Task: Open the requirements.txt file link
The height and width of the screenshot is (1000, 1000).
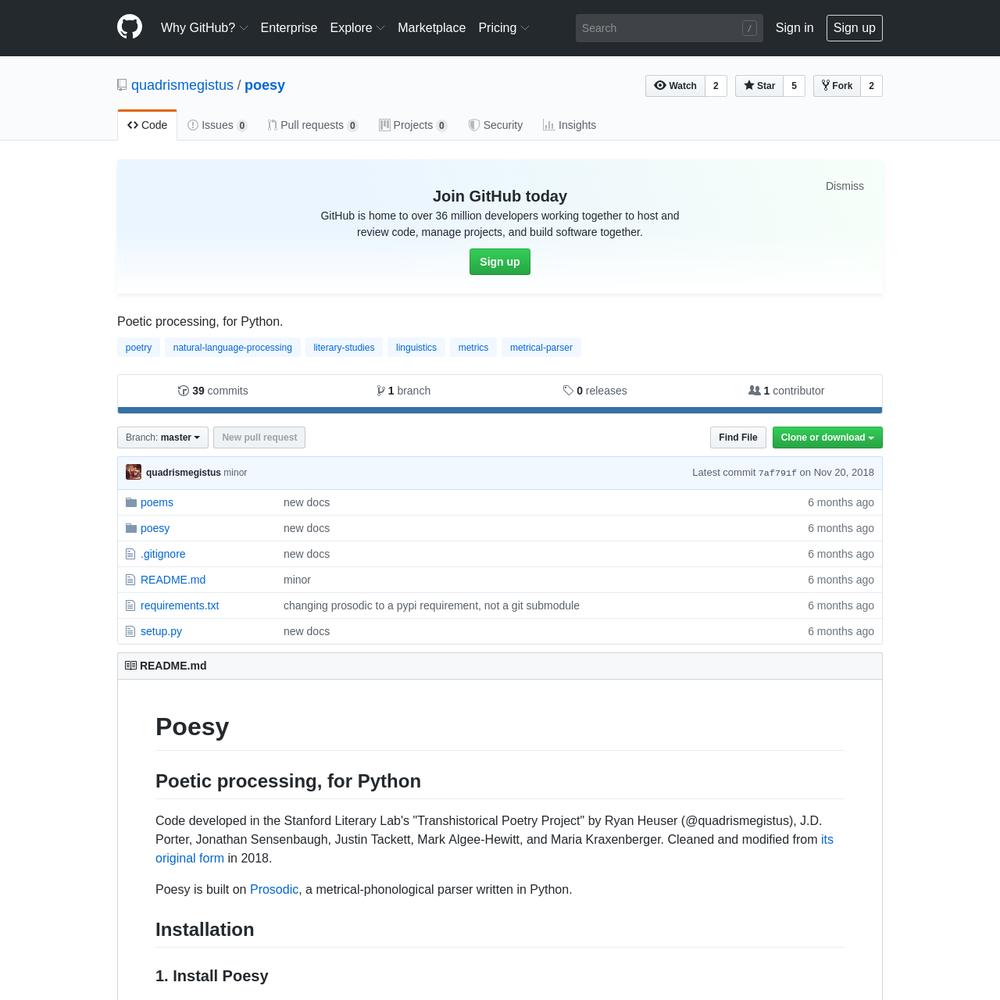Action: pyautogui.click(x=179, y=605)
